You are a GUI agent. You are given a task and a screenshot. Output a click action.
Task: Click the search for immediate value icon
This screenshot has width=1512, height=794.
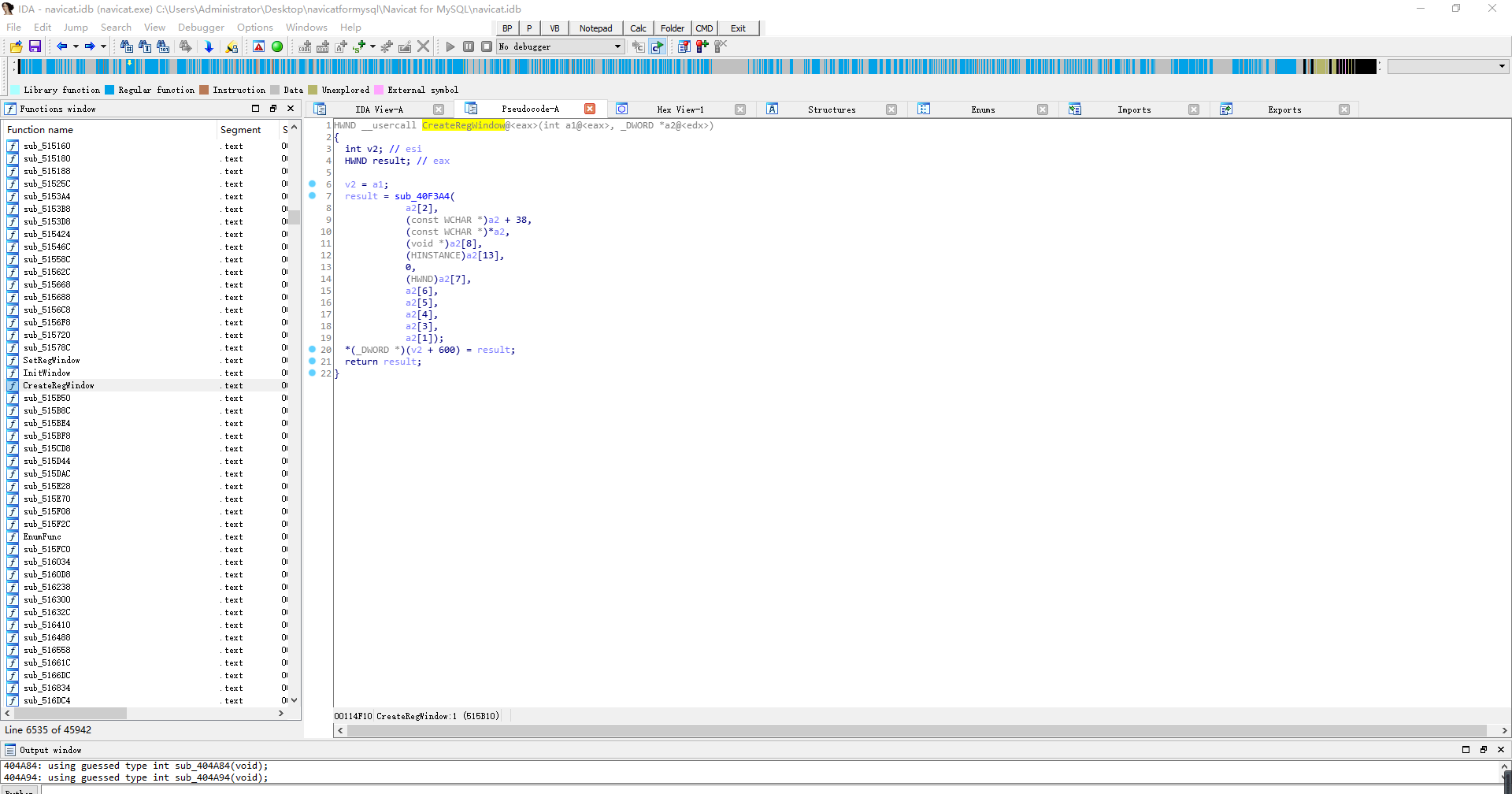point(126,46)
